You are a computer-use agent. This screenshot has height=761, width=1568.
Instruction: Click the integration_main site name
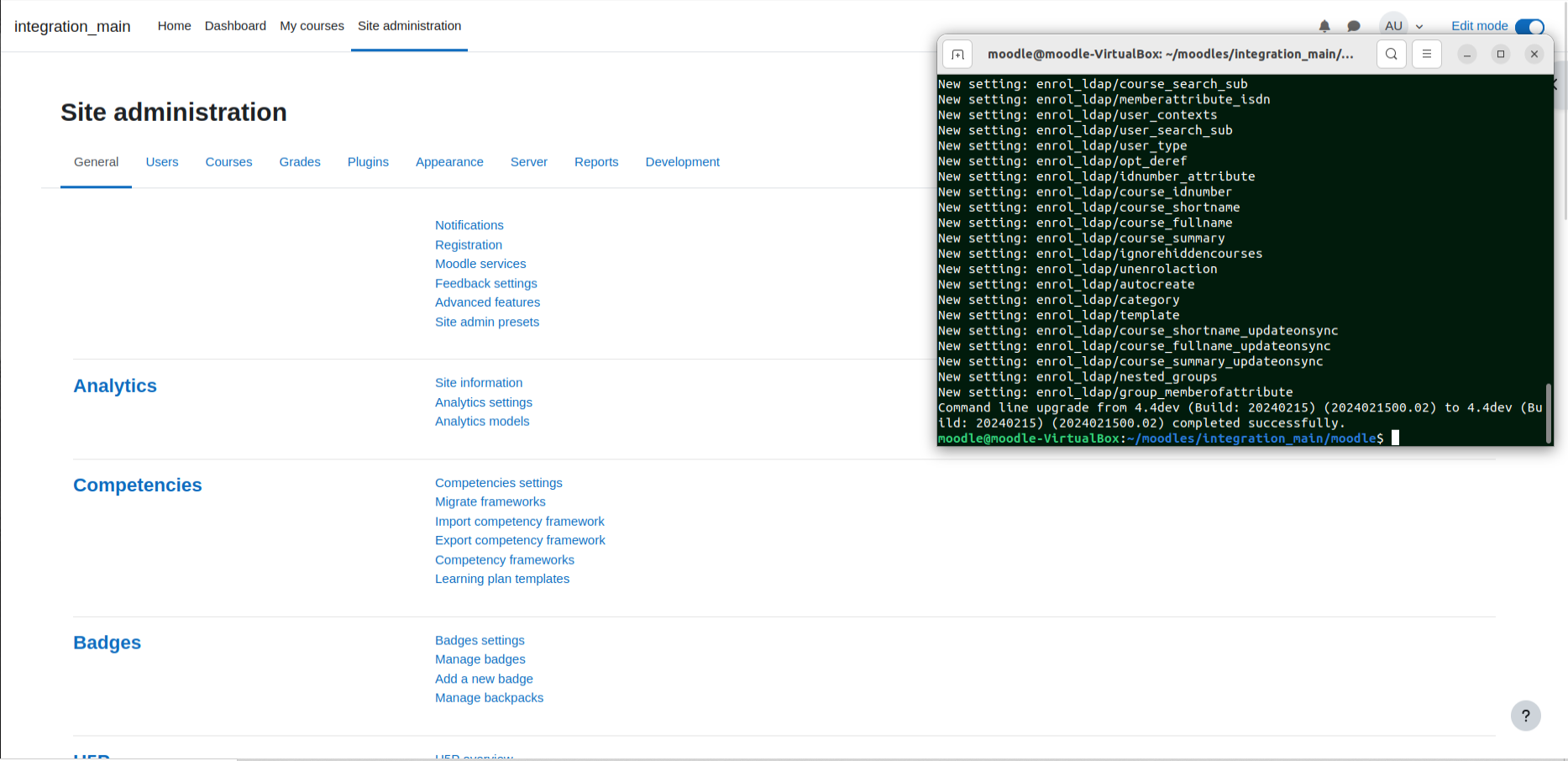point(72,26)
